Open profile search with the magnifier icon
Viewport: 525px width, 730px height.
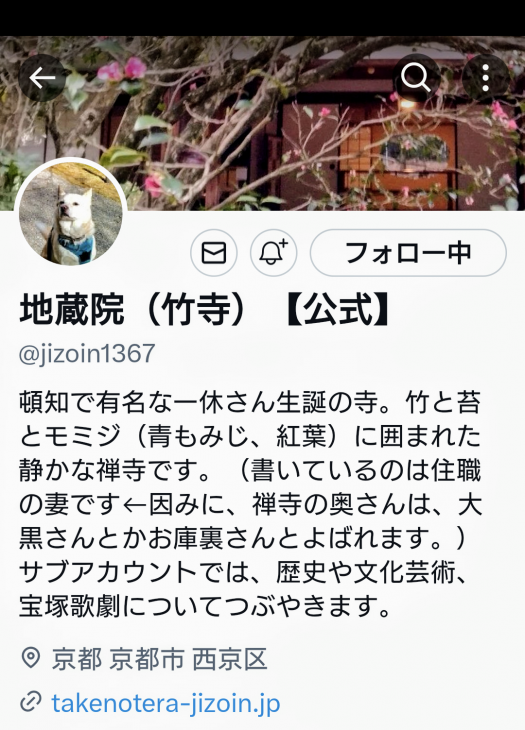(416, 77)
